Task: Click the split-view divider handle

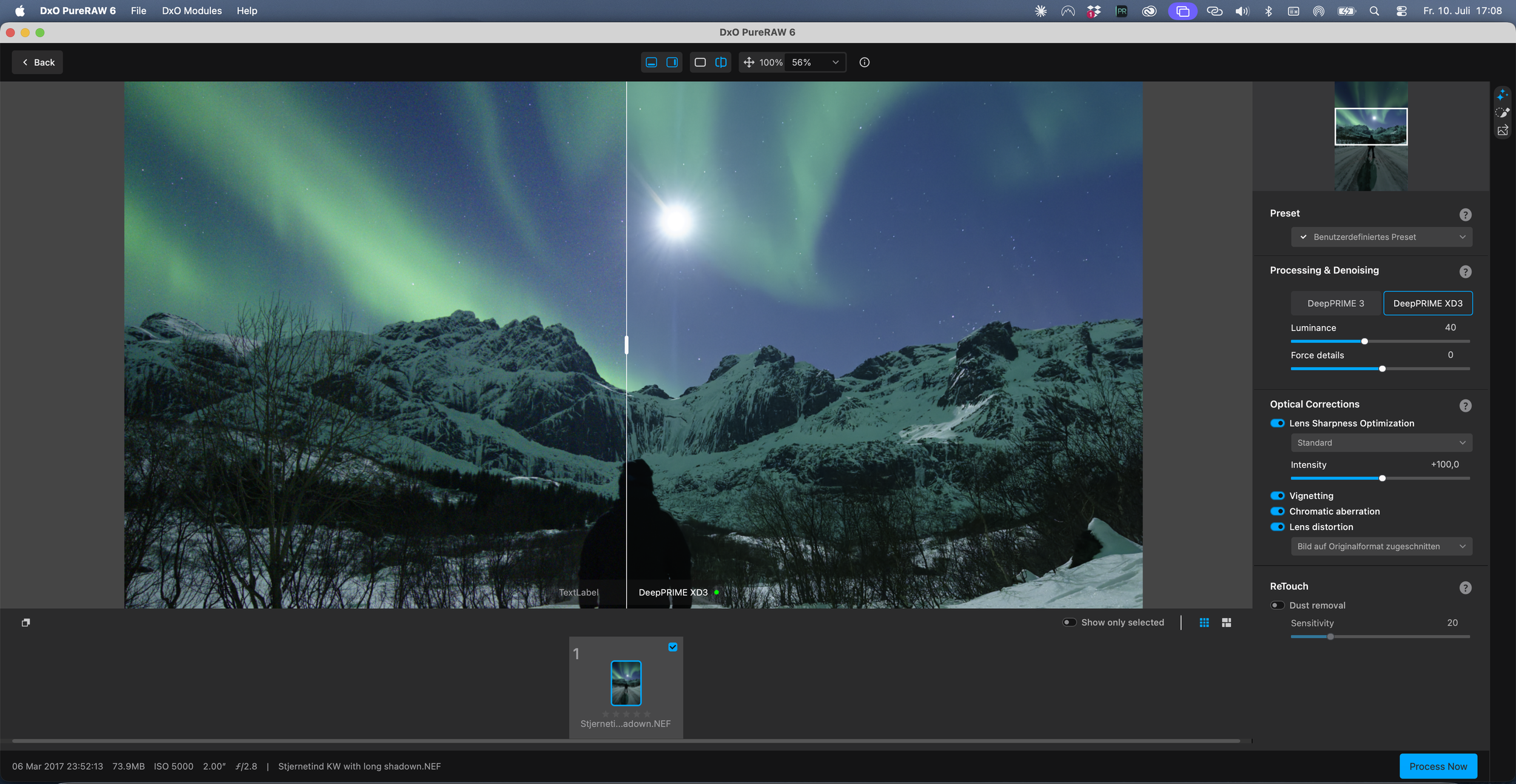Action: (x=626, y=345)
